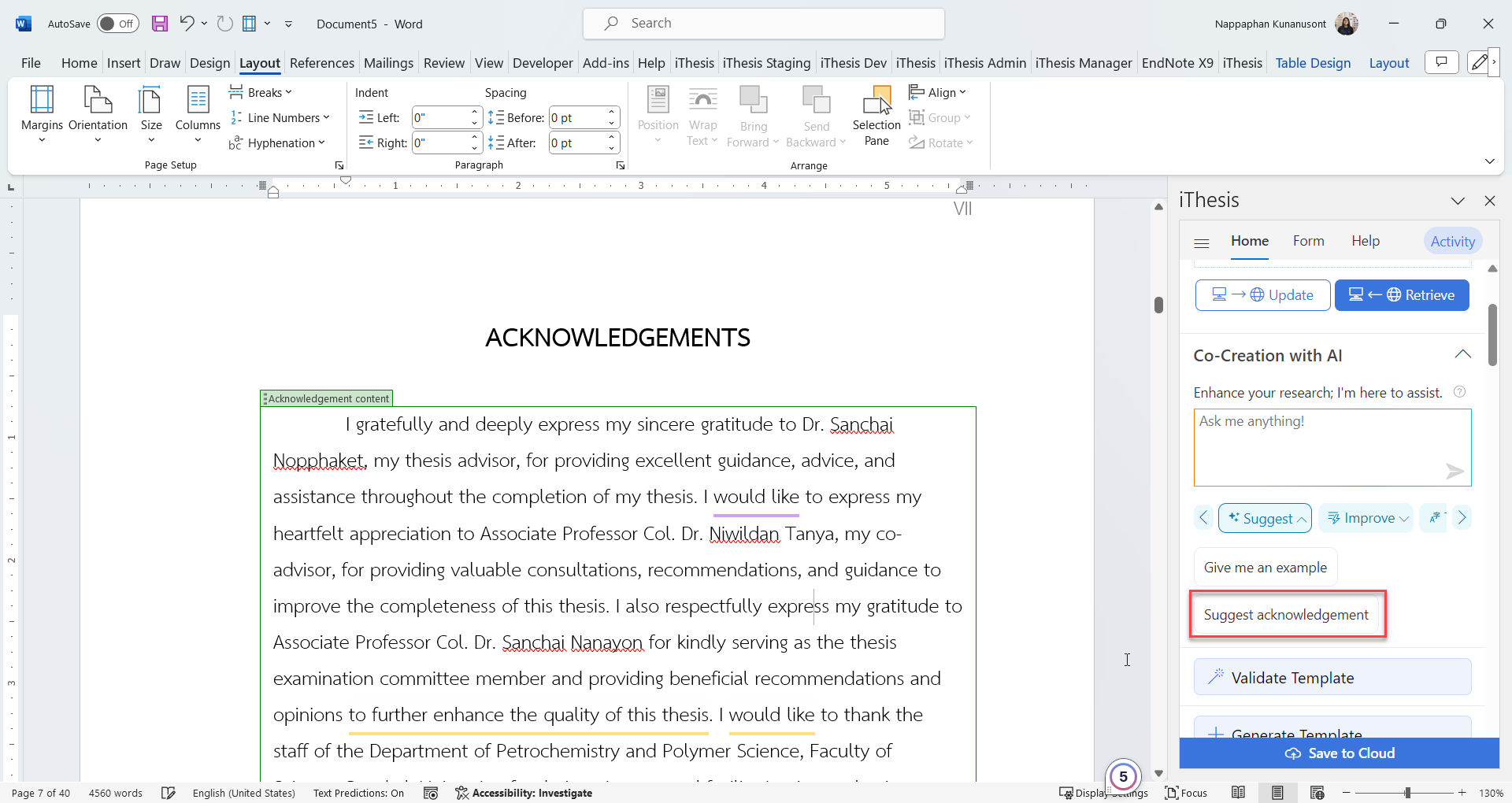This screenshot has height=803, width=1512.
Task: Click the Indent Left field
Action: pos(441,118)
